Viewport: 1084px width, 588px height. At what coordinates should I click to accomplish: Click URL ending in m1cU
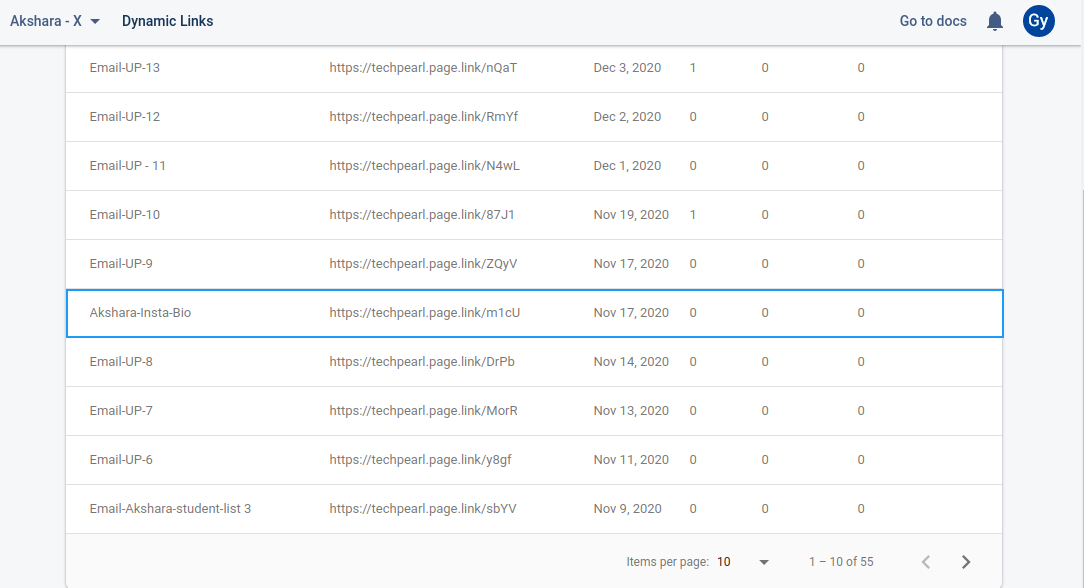pos(424,313)
